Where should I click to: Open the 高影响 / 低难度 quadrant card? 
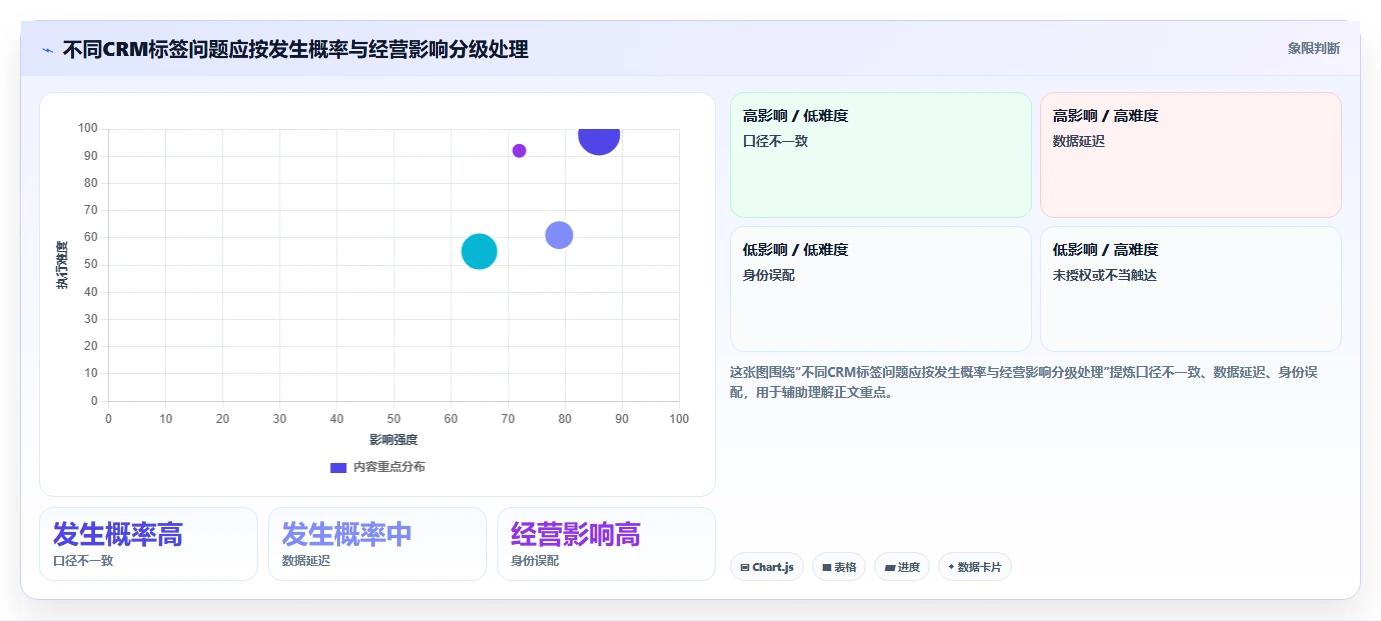(x=880, y=155)
